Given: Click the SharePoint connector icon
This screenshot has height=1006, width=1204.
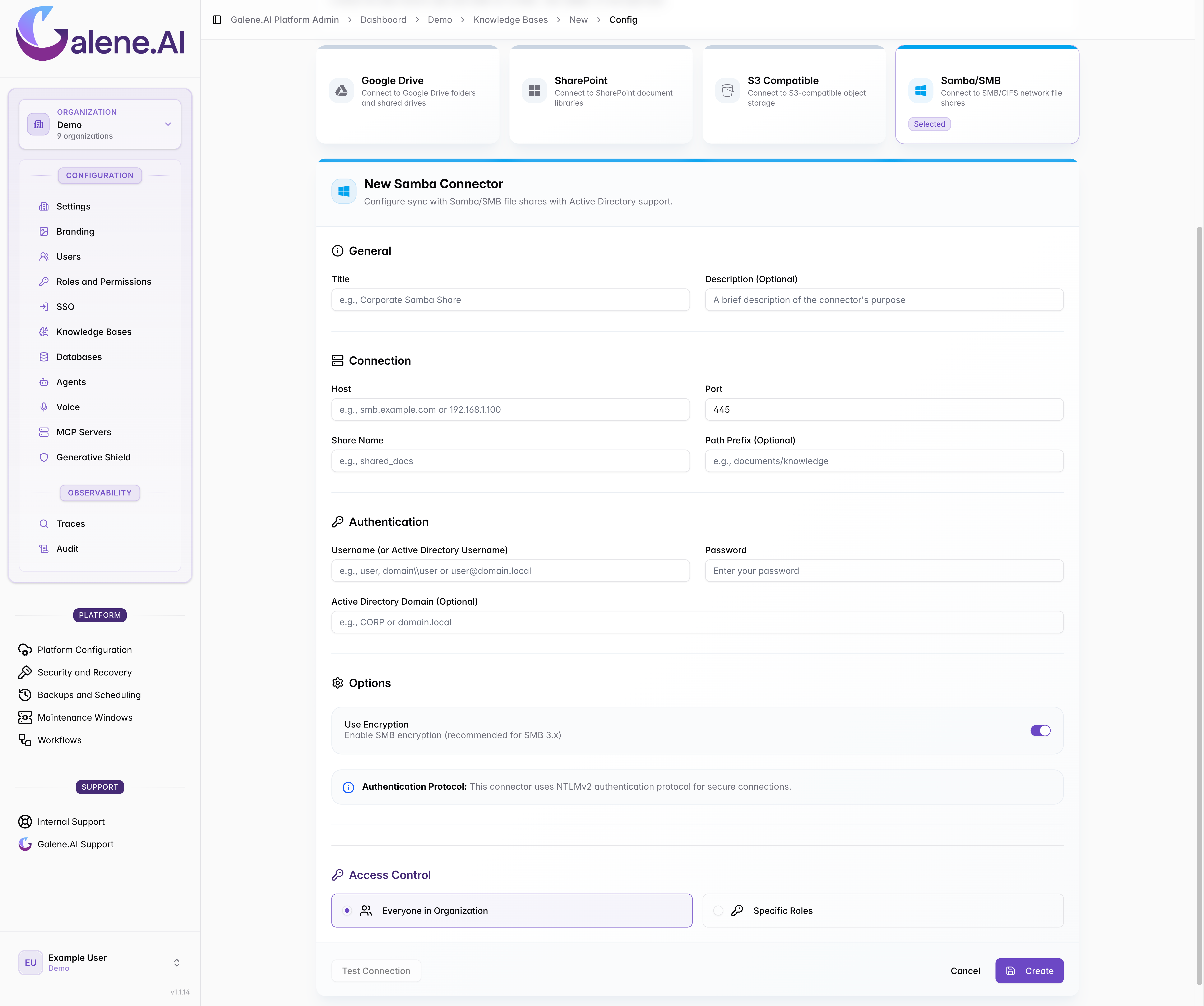Looking at the screenshot, I should point(534,91).
